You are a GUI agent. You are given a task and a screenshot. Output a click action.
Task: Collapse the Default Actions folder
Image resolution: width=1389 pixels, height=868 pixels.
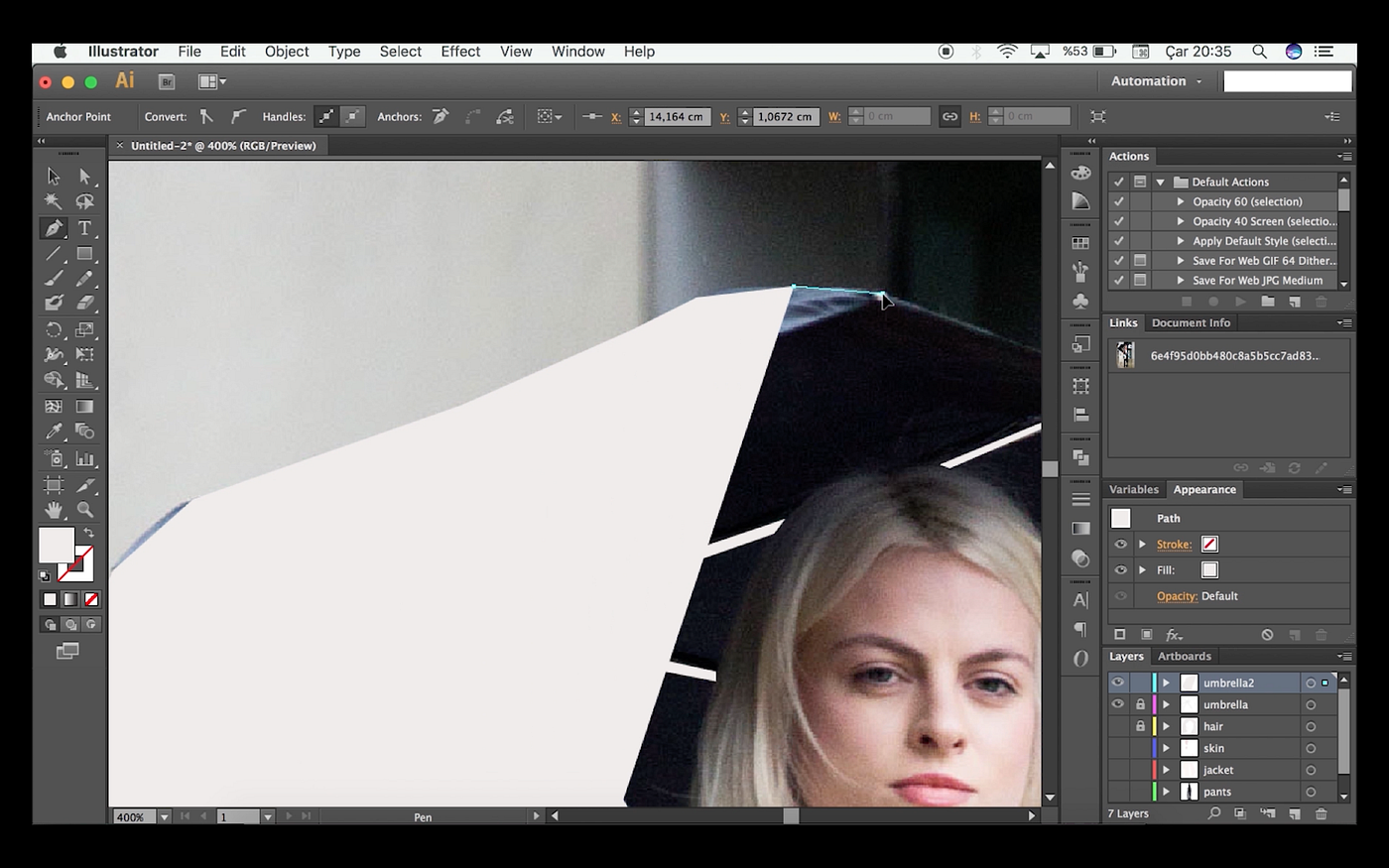click(1160, 183)
